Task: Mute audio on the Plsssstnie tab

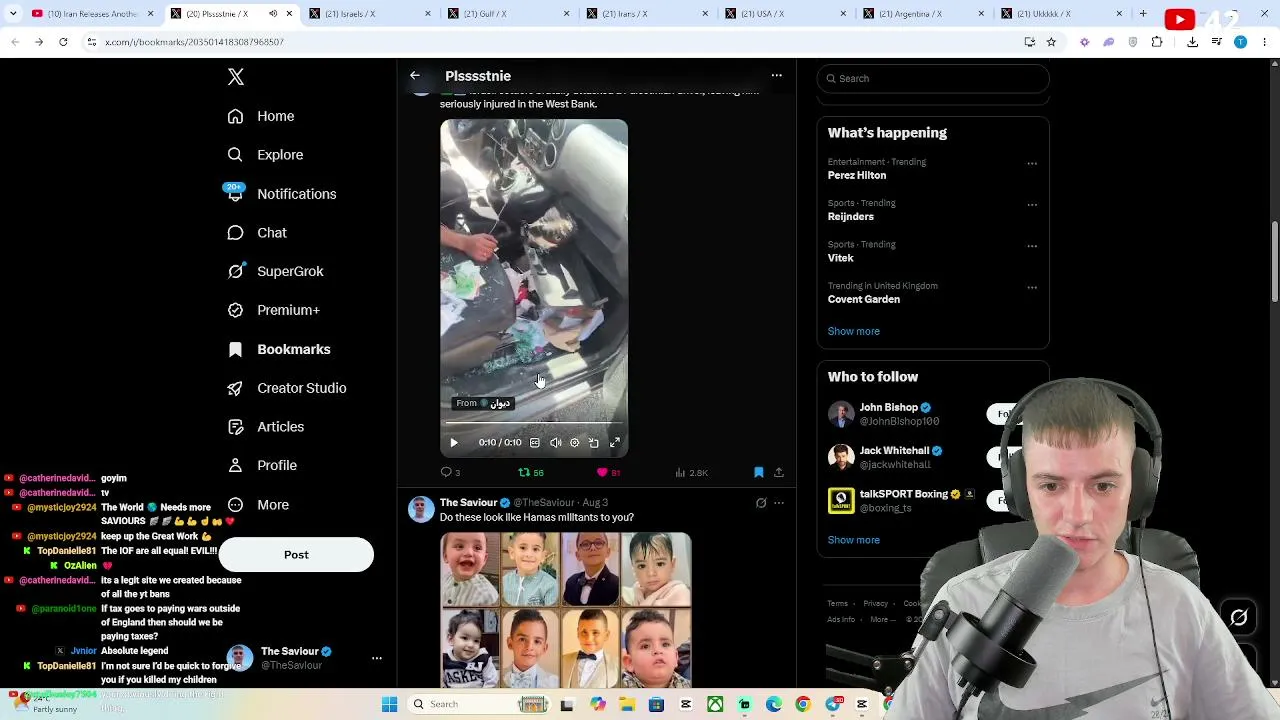Action: (x=273, y=14)
